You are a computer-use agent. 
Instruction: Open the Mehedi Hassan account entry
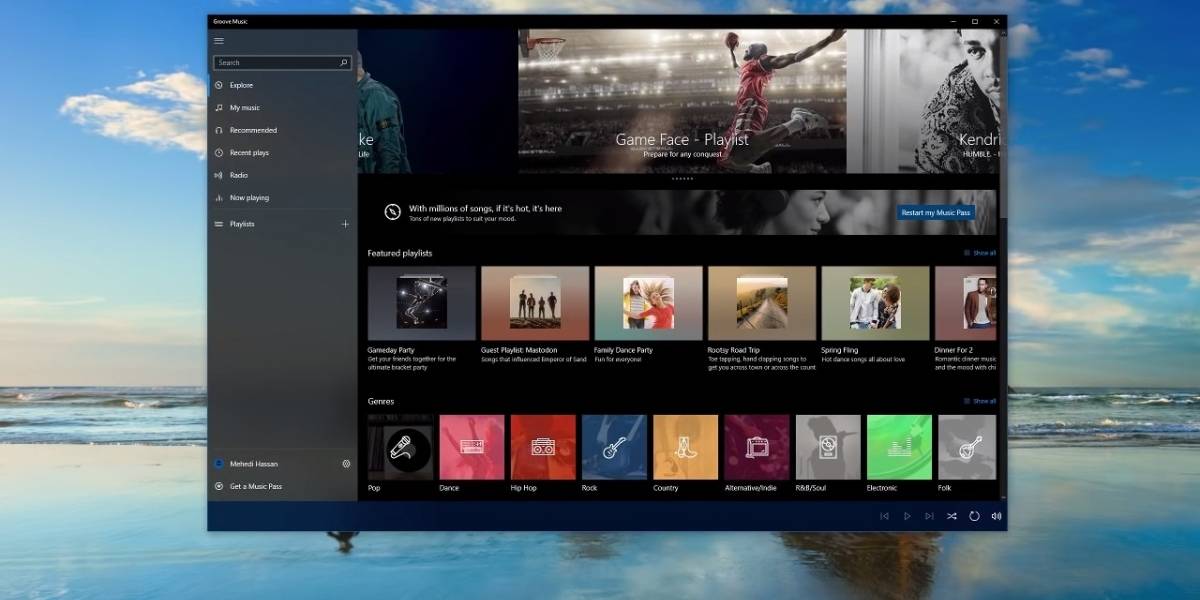pos(272,464)
